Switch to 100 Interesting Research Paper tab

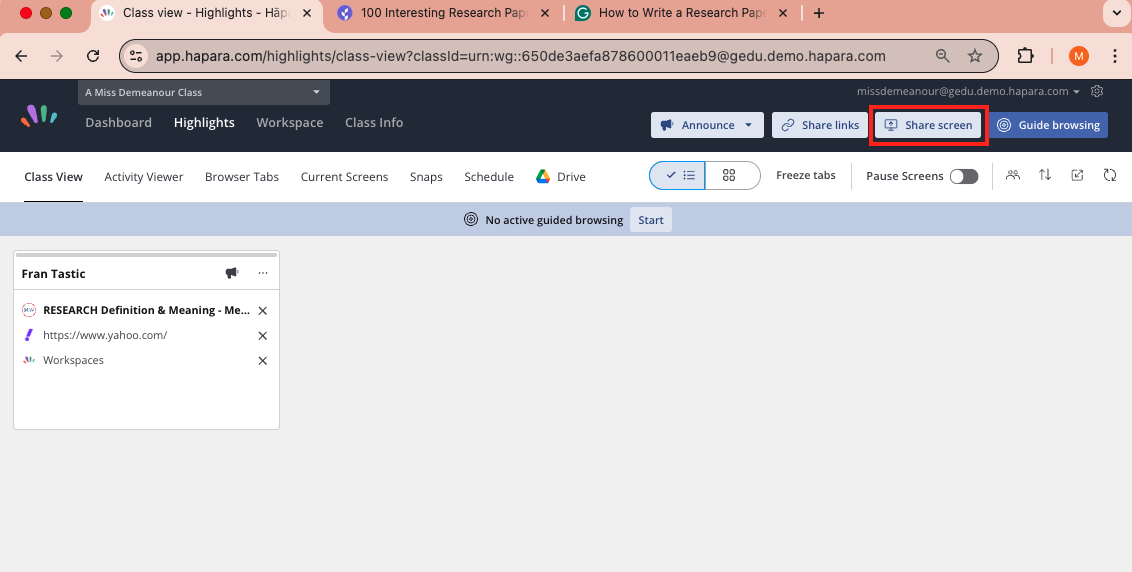pos(444,13)
